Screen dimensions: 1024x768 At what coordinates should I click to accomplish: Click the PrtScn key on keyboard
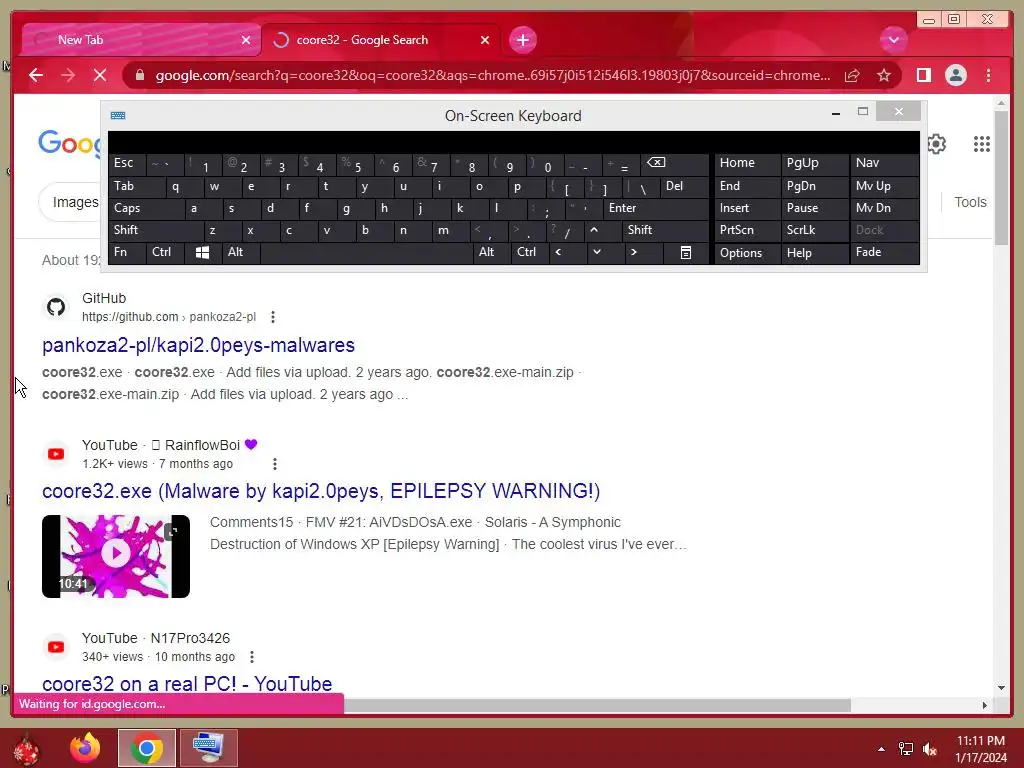(747, 231)
